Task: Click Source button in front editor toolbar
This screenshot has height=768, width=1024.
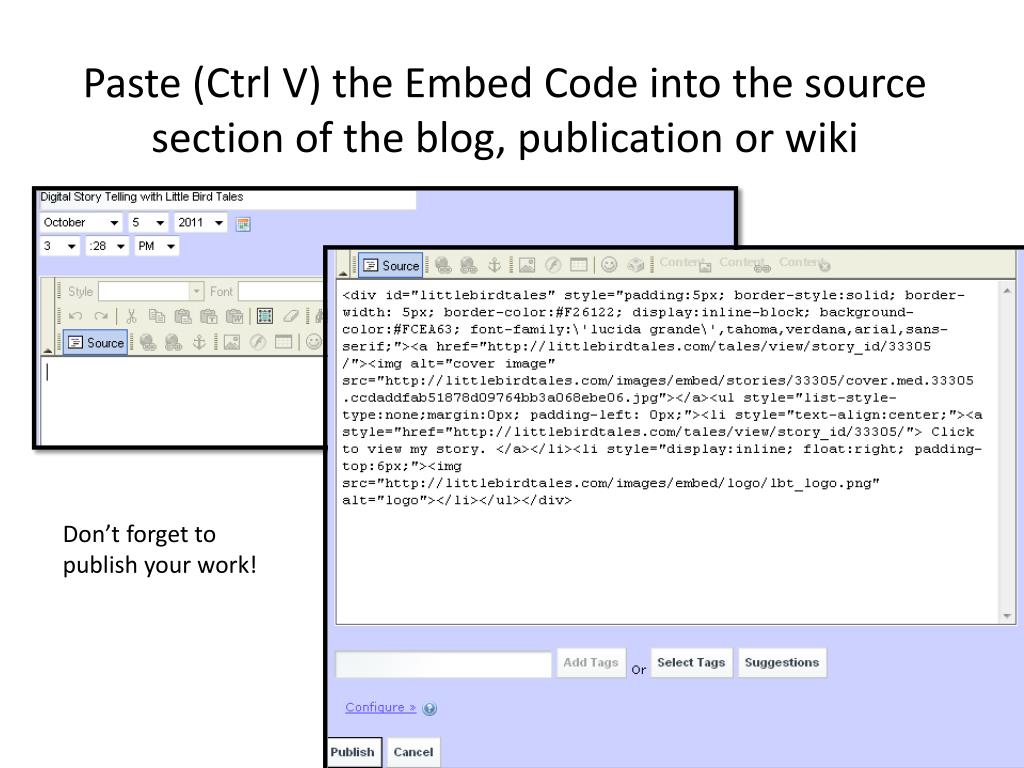Action: [391, 265]
